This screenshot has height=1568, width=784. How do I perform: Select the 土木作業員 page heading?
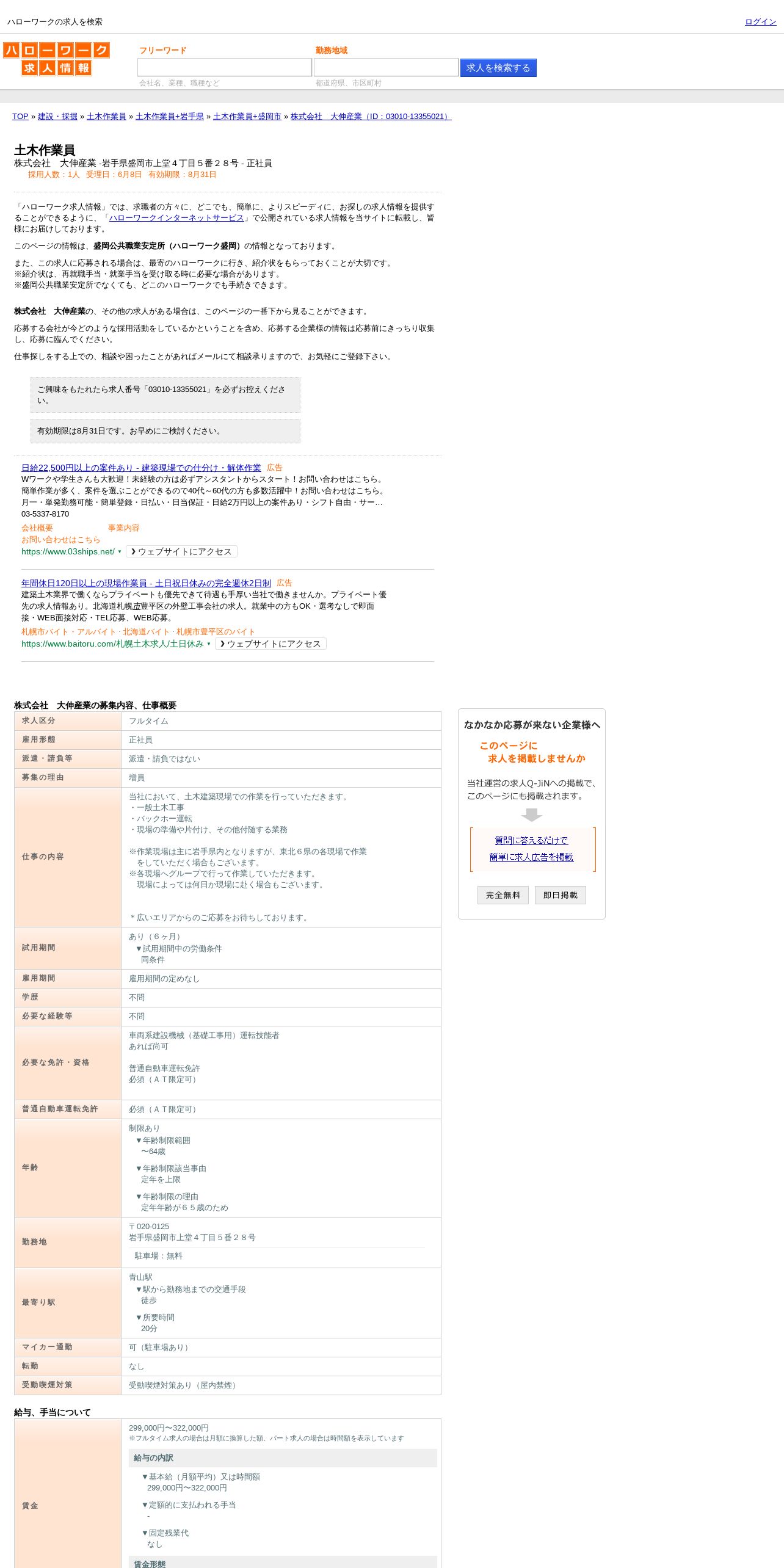pyautogui.click(x=45, y=150)
